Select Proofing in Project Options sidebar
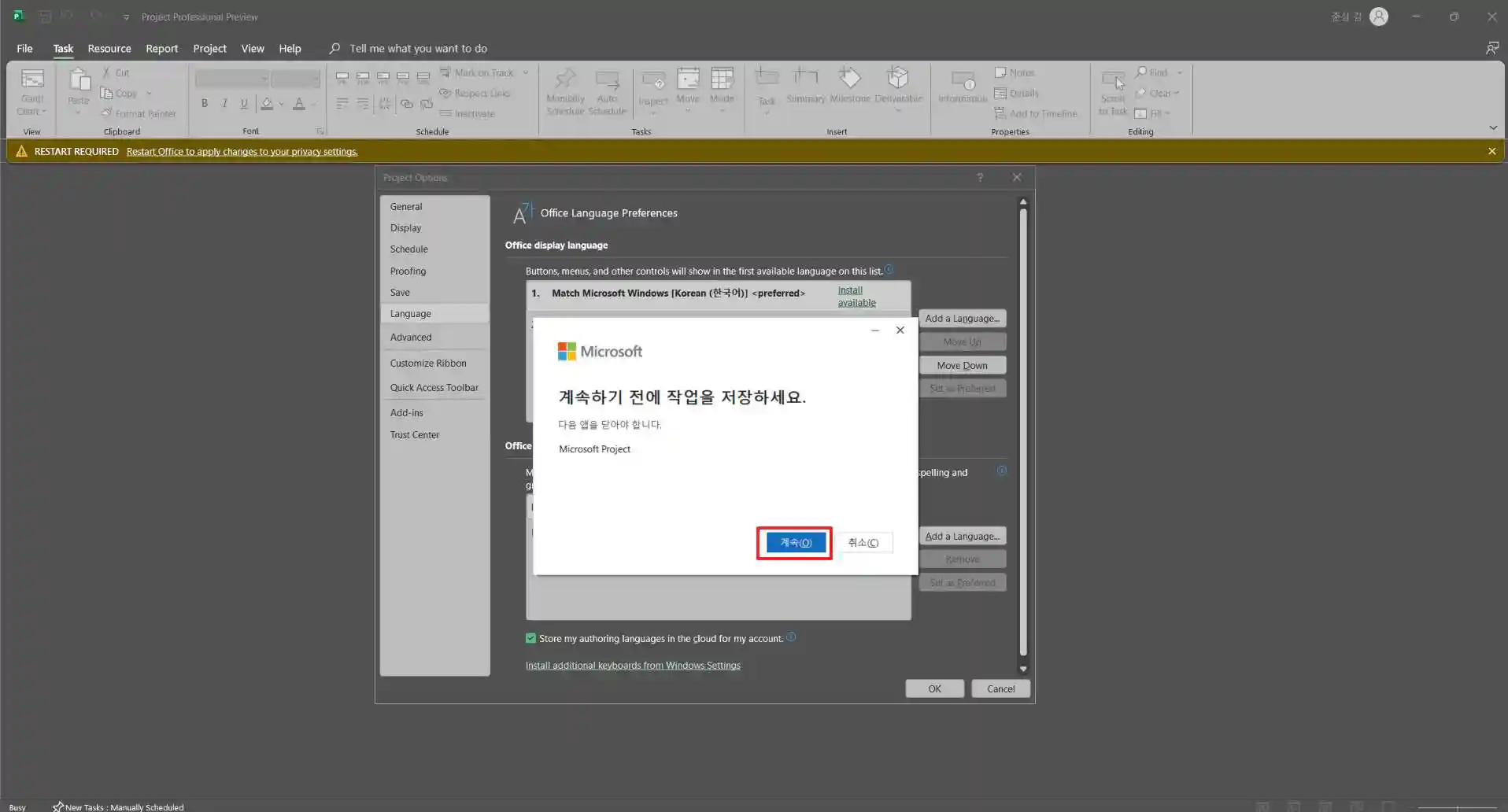Screen dimensions: 1508x812 coord(434,271)
